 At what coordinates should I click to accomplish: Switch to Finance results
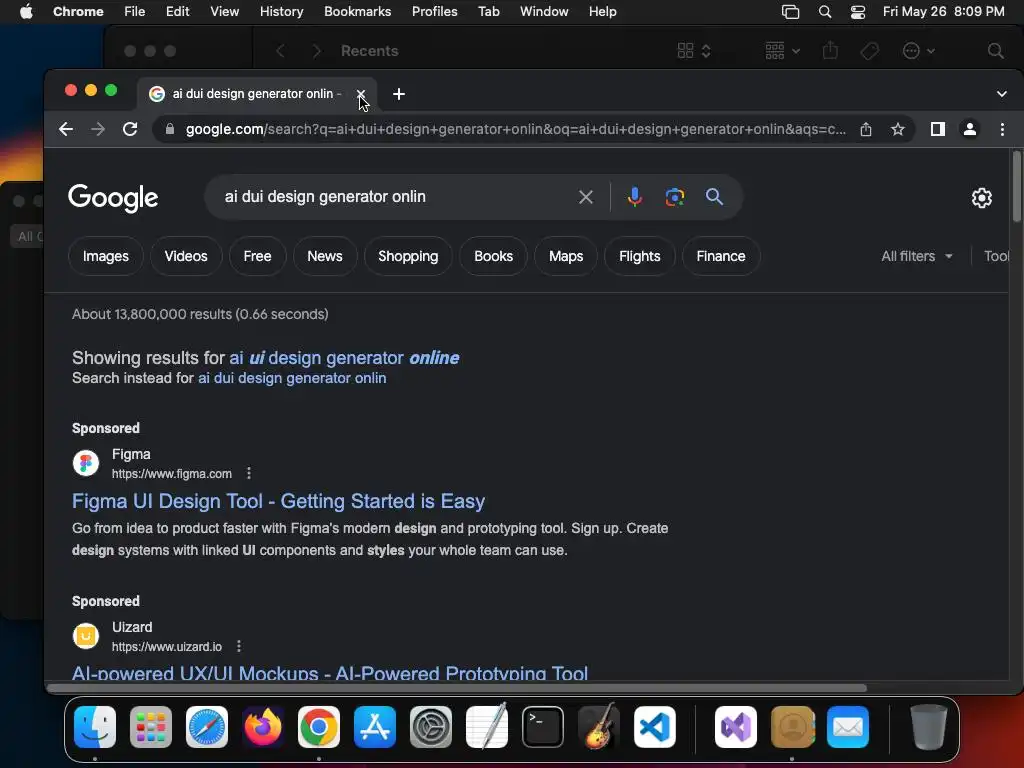720,256
